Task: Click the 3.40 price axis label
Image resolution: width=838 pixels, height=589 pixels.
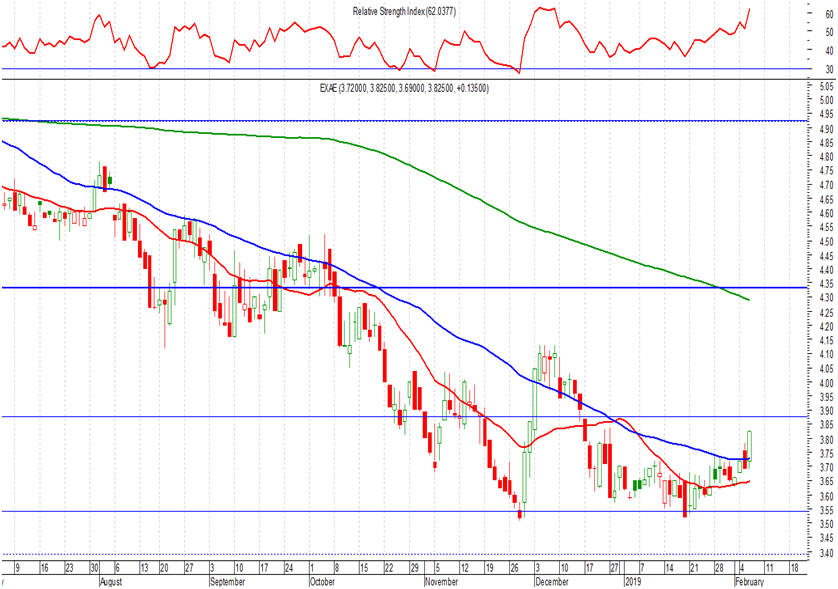Action: 826,552
